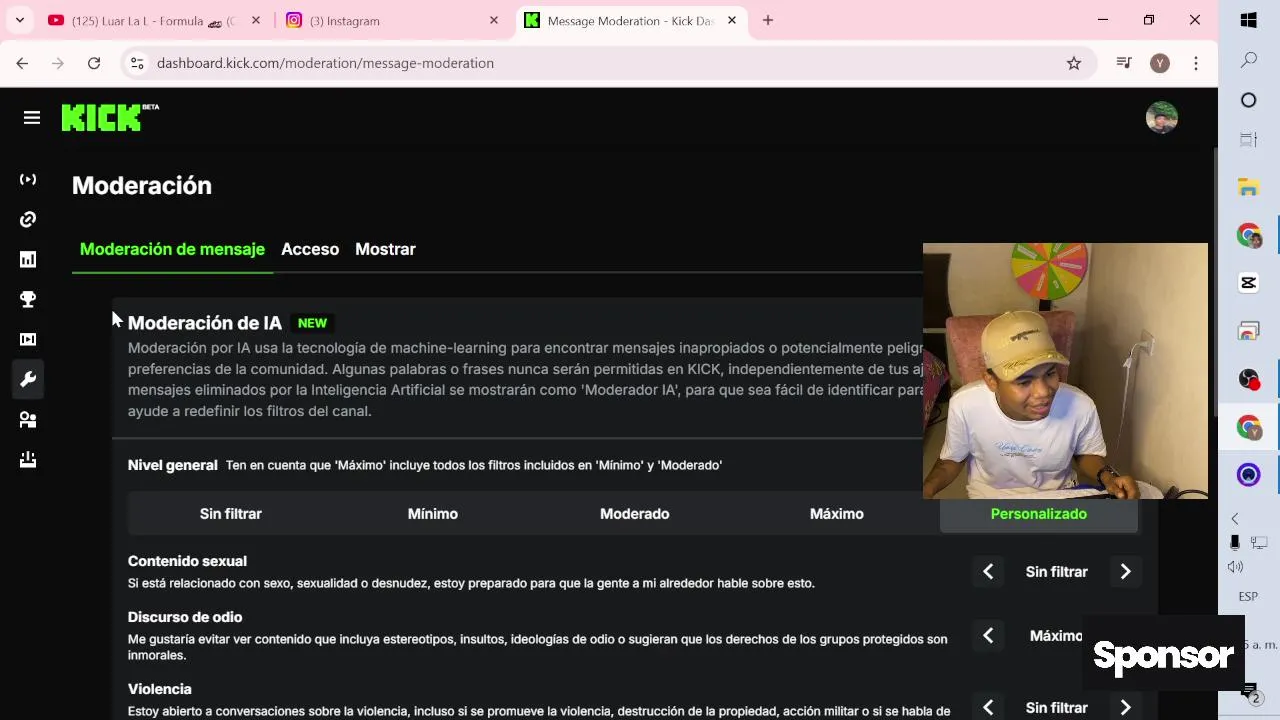Open the Chrome media control icon
The height and width of the screenshot is (720, 1280).
(x=1124, y=63)
